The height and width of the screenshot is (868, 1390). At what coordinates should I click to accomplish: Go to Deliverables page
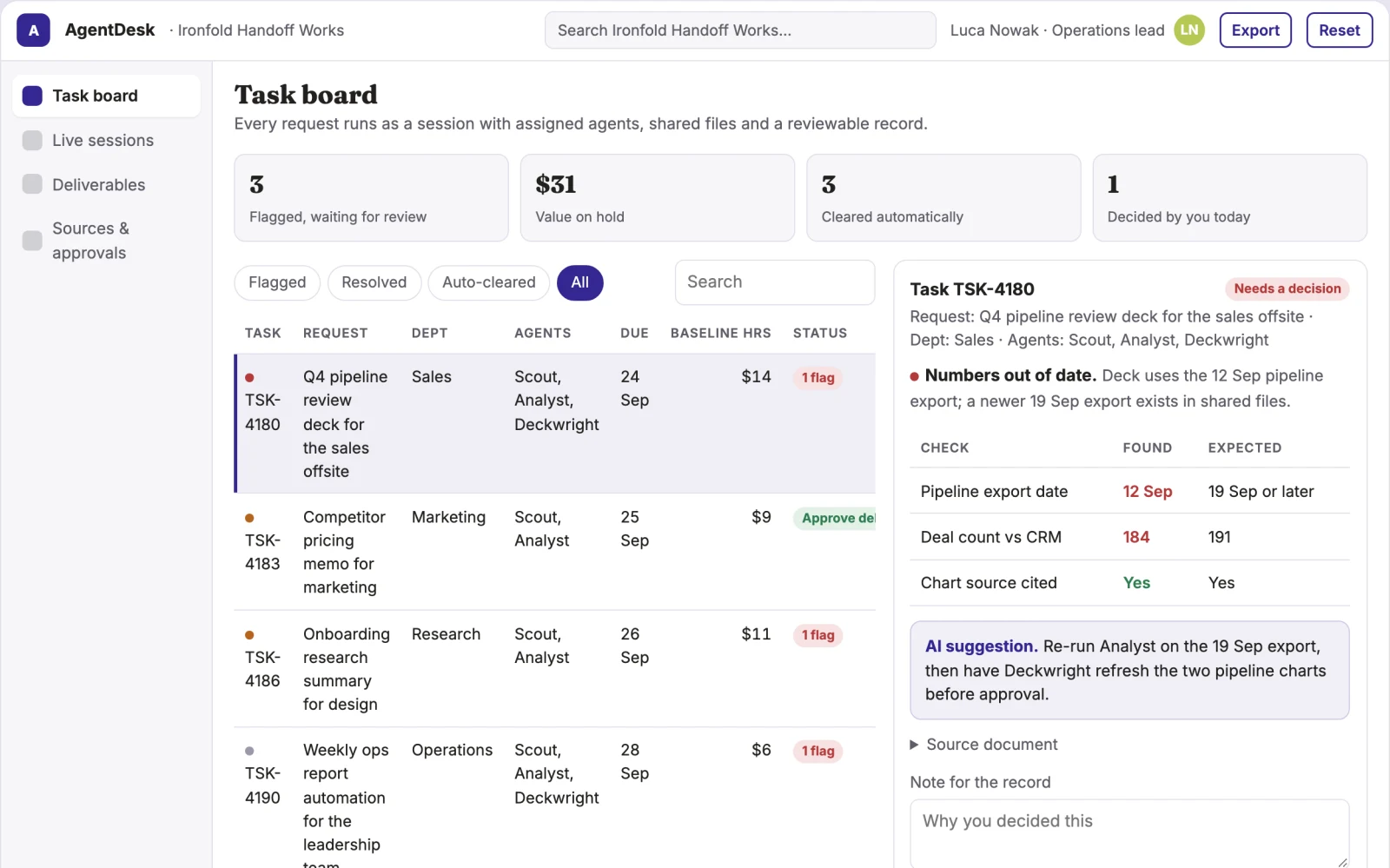click(106, 185)
